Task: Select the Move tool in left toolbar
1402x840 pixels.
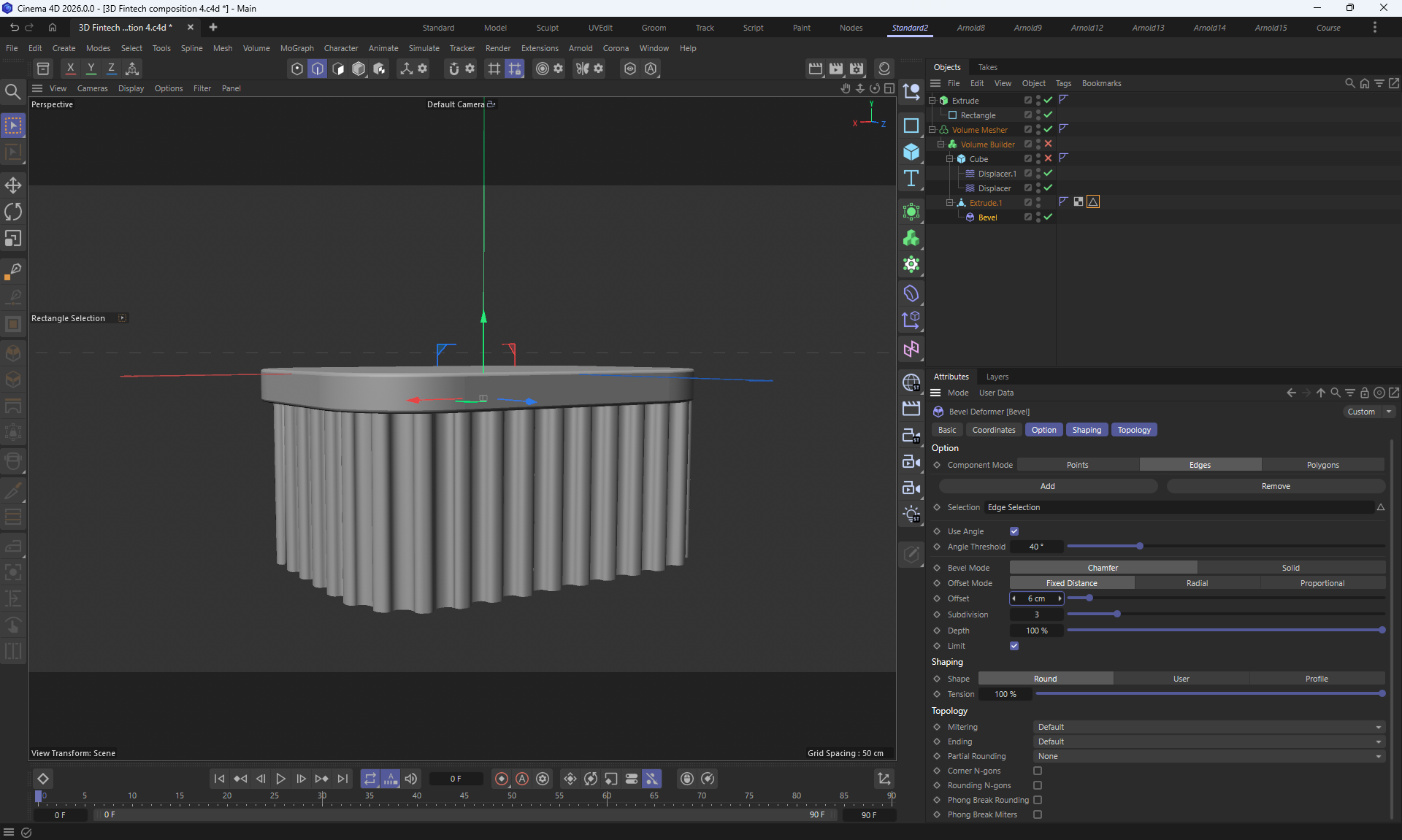Action: [x=13, y=185]
